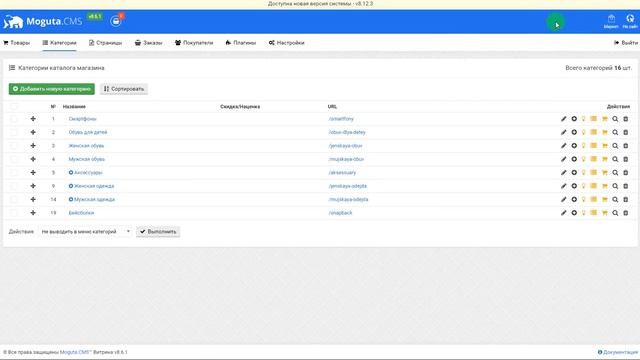Open the bulk actions dropdown
The width and height of the screenshot is (640, 360).
(85, 232)
